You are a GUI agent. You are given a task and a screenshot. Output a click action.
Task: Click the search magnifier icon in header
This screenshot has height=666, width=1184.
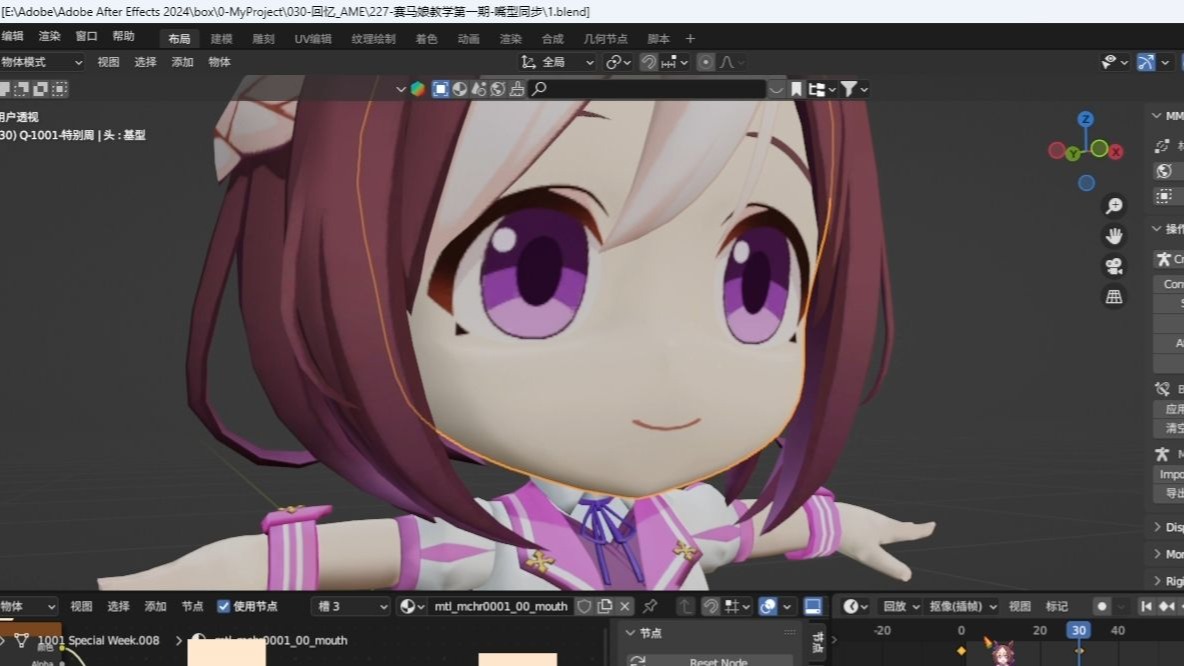coord(539,89)
